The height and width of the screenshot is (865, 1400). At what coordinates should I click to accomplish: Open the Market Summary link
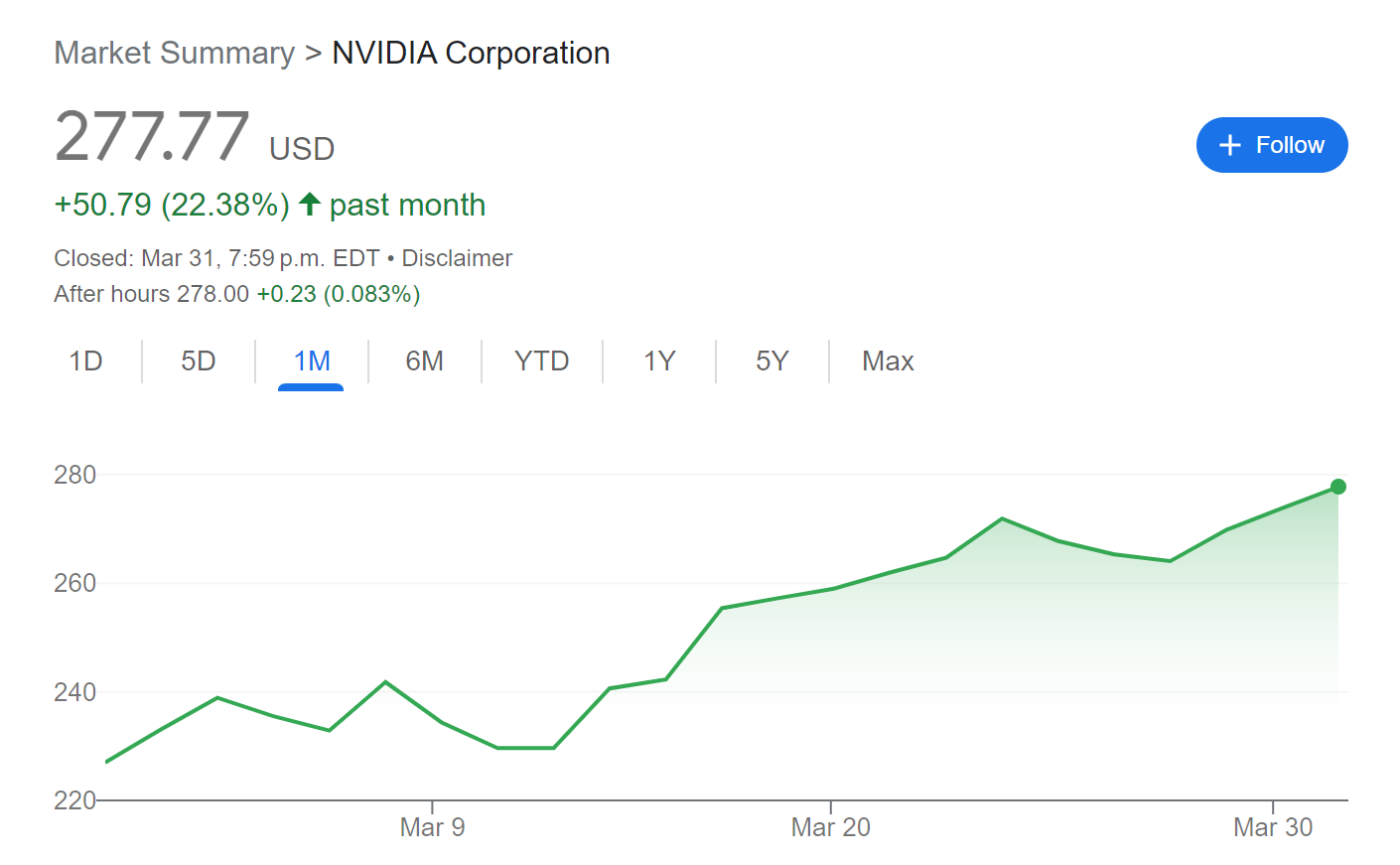(x=174, y=53)
